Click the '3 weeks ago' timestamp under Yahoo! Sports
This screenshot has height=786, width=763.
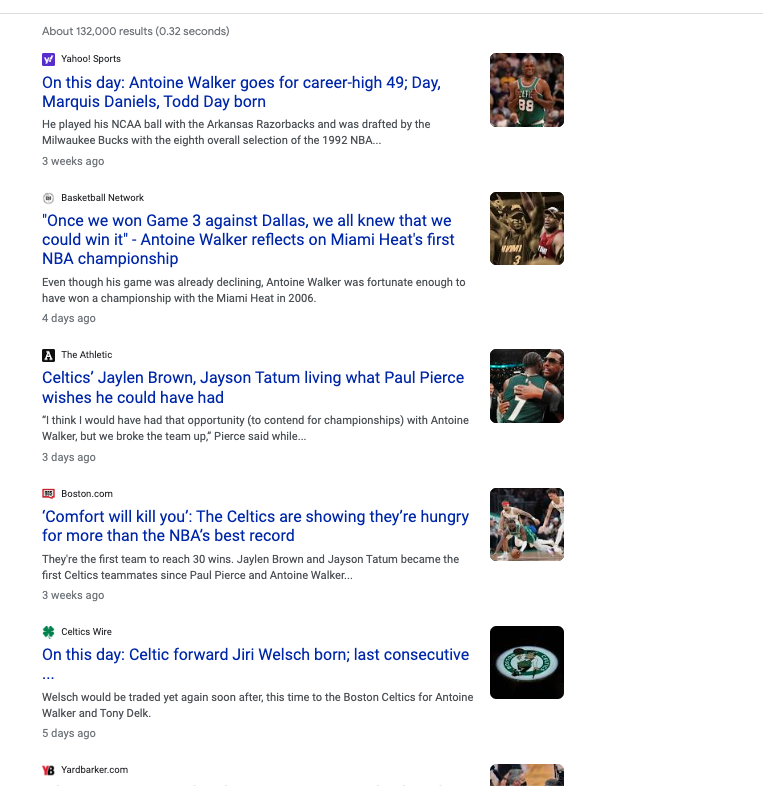tap(73, 161)
